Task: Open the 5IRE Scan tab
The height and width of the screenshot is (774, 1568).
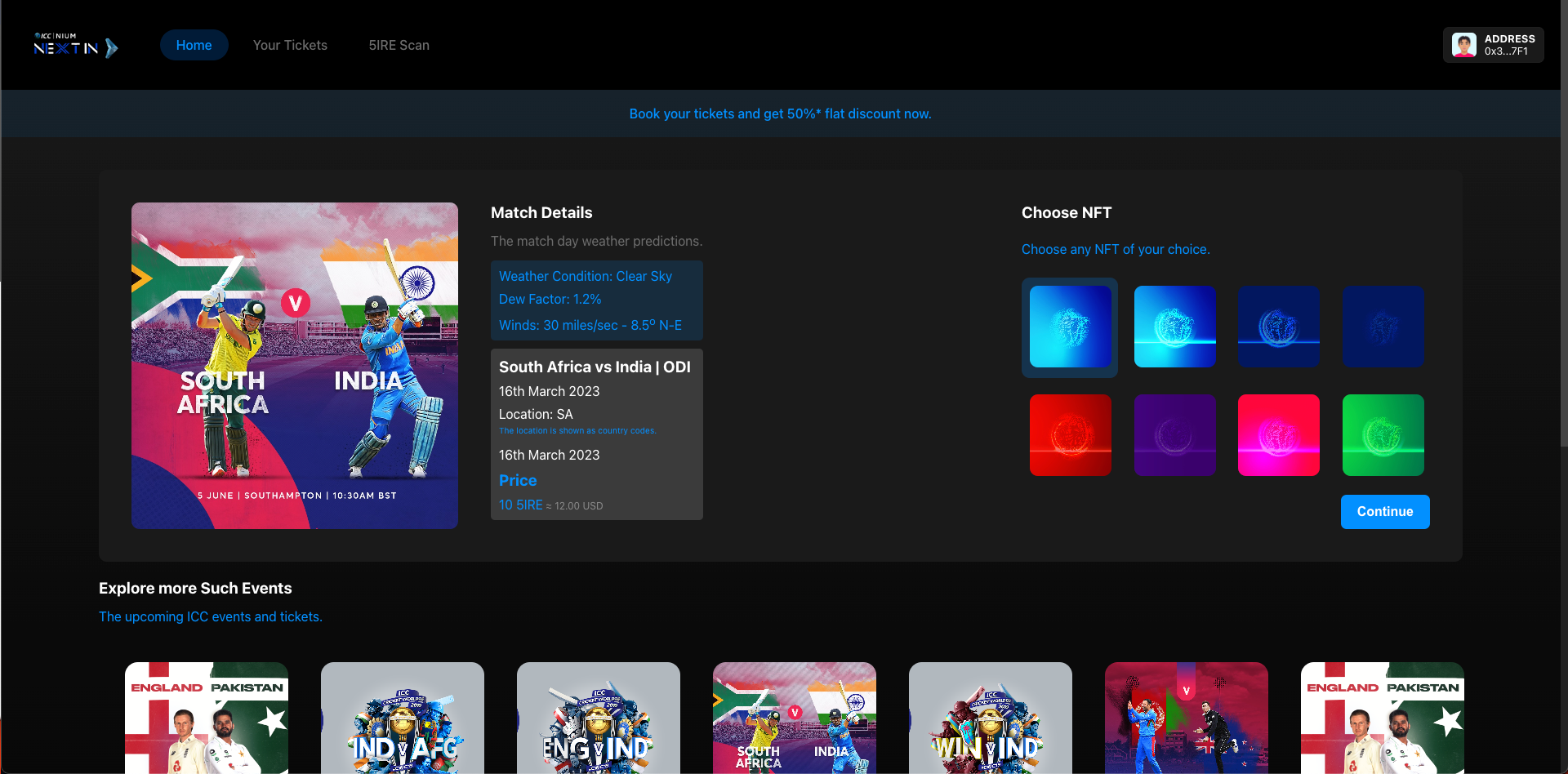Action: tap(399, 45)
